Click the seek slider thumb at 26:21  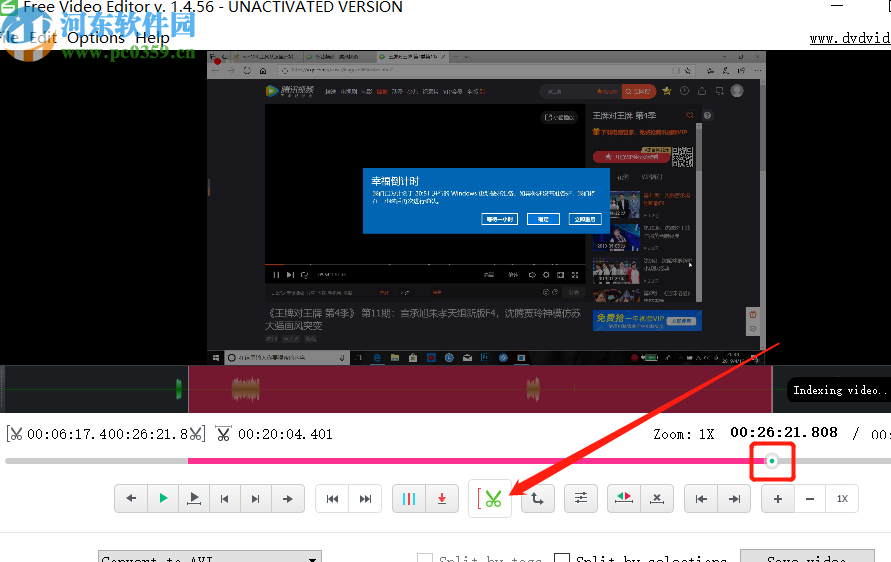(x=772, y=461)
